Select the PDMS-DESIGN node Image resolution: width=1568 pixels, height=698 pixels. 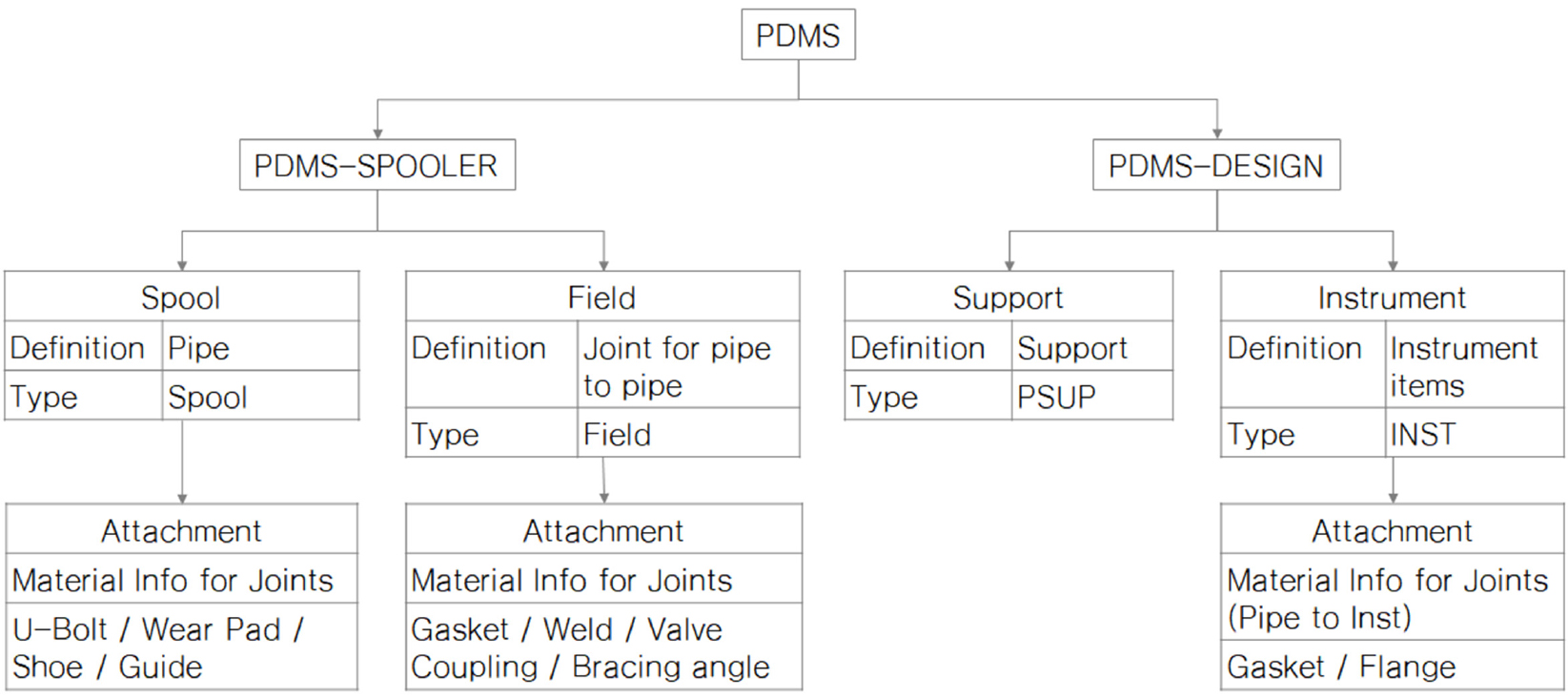tap(1216, 165)
